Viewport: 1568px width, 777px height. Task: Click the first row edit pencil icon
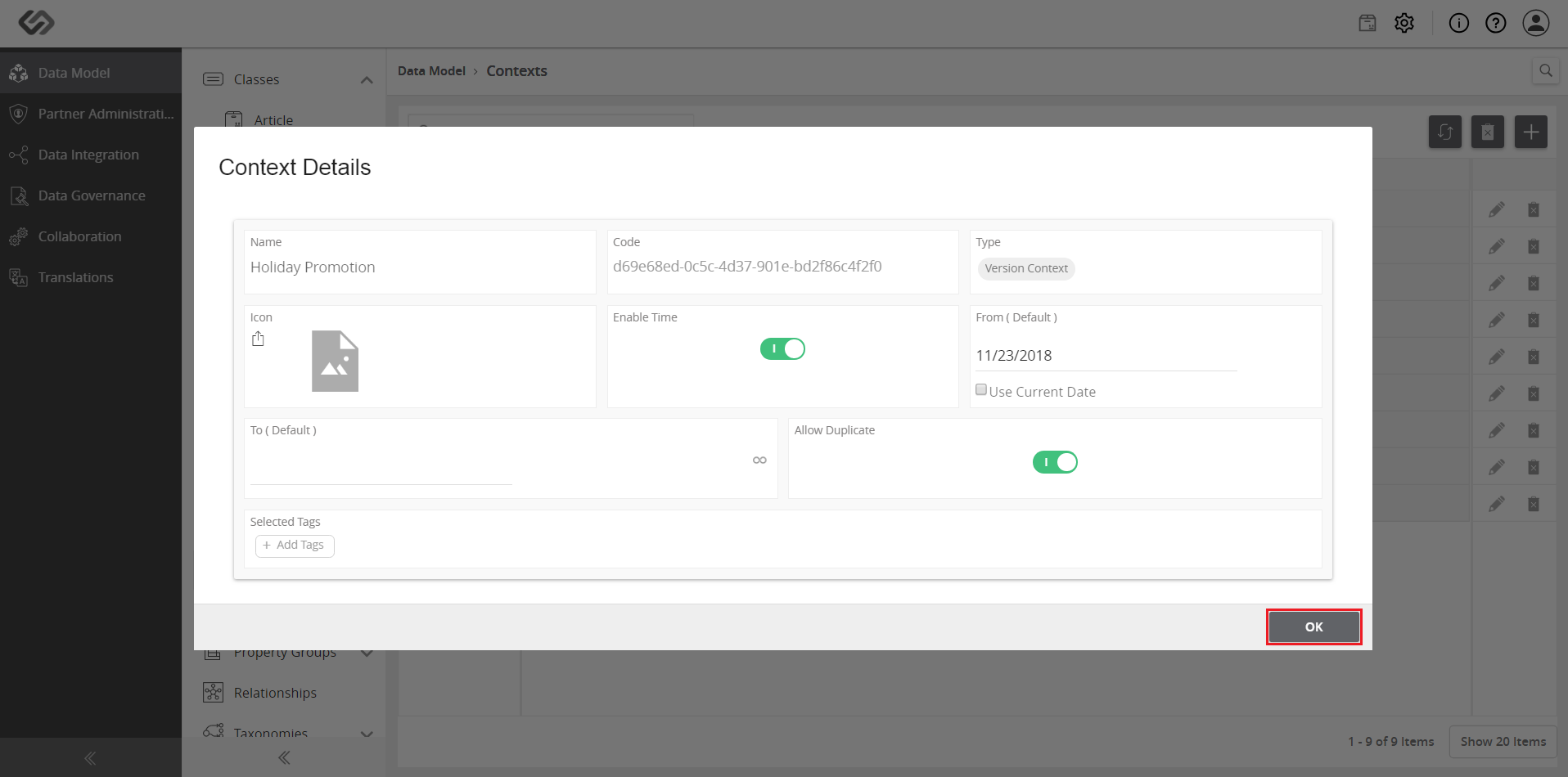click(x=1497, y=210)
